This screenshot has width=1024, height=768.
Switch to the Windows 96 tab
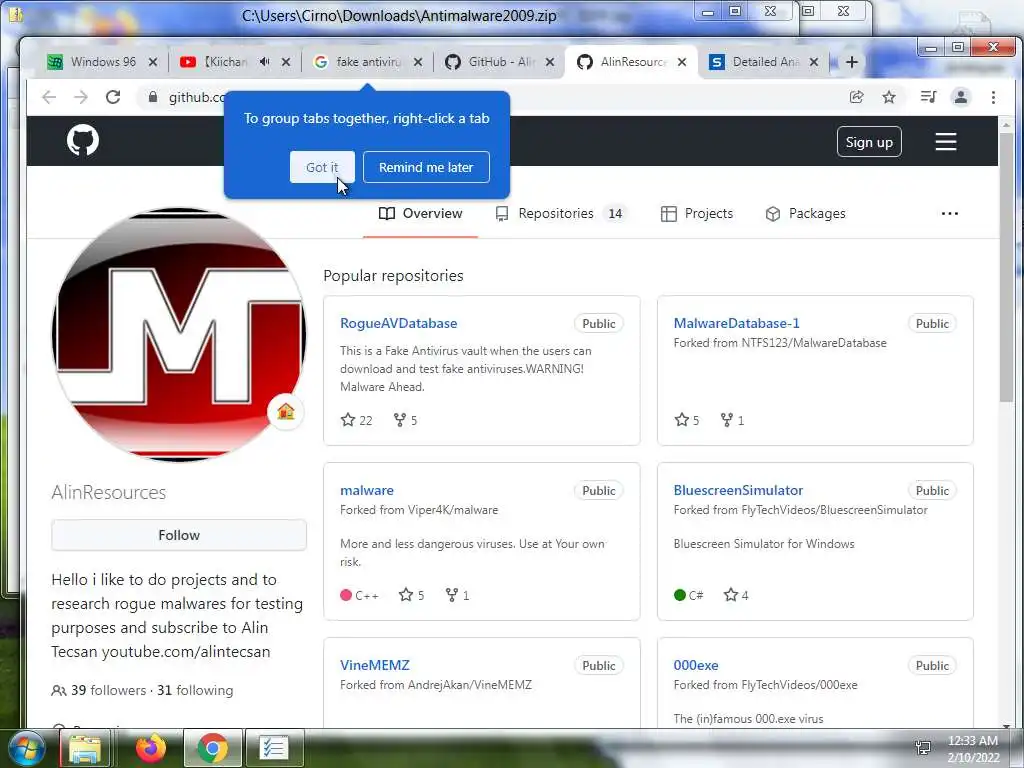tap(103, 62)
